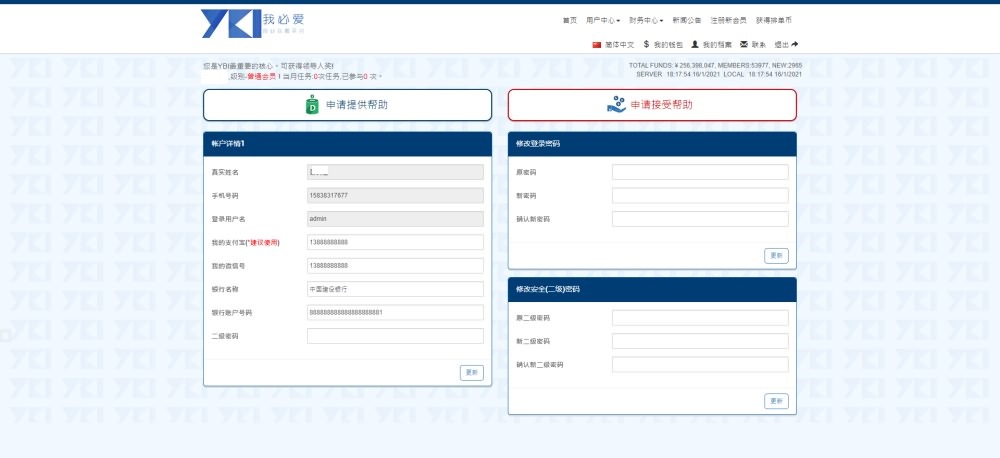Focus the 原密码 old password field
The image size is (1000, 458).
[x=700, y=172]
